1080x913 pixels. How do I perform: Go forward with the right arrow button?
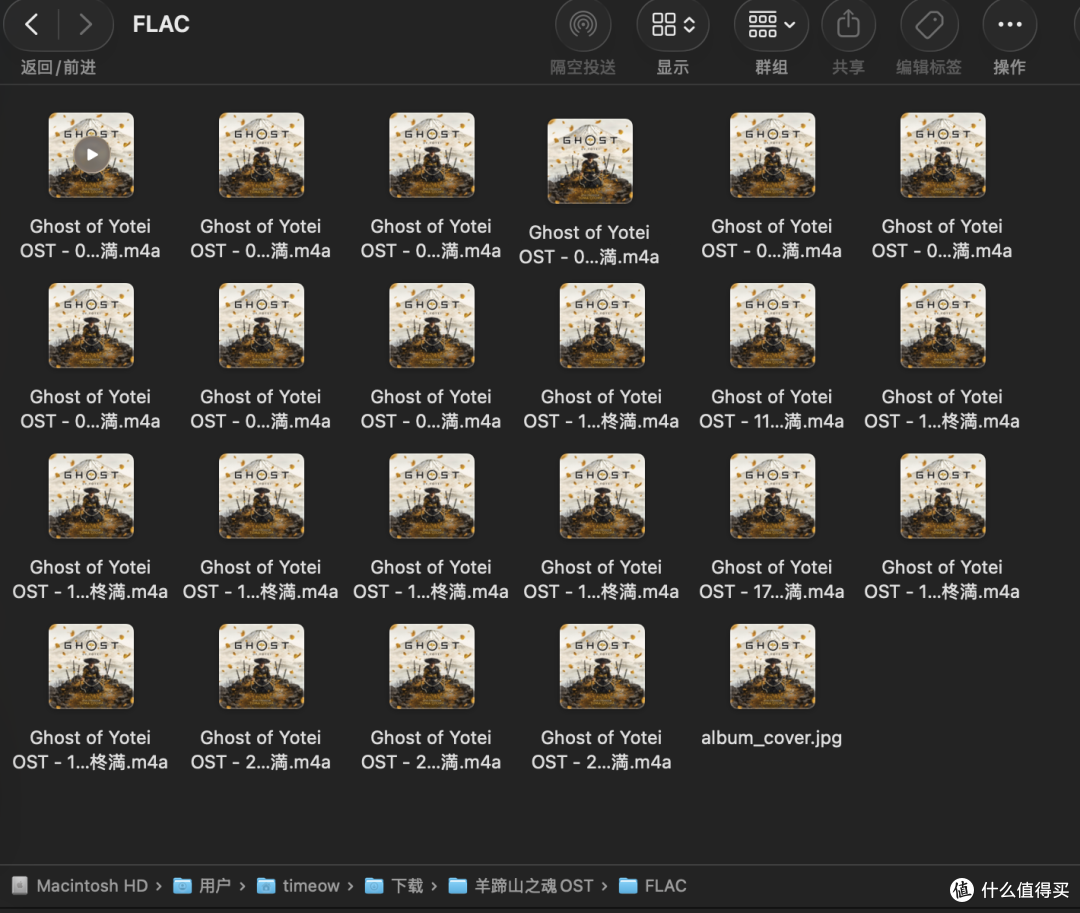85,25
